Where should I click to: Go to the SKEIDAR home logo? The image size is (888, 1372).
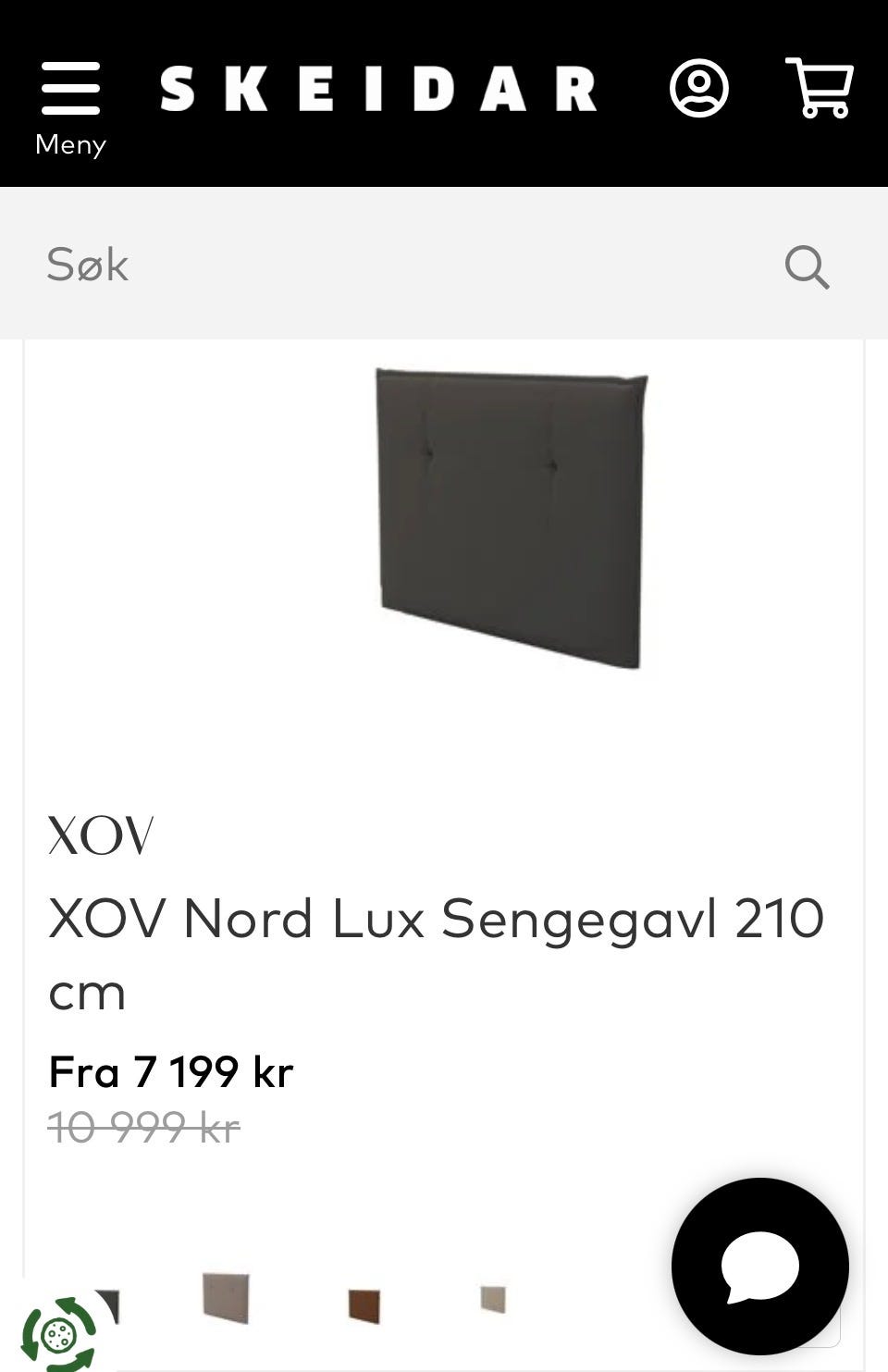point(378,90)
